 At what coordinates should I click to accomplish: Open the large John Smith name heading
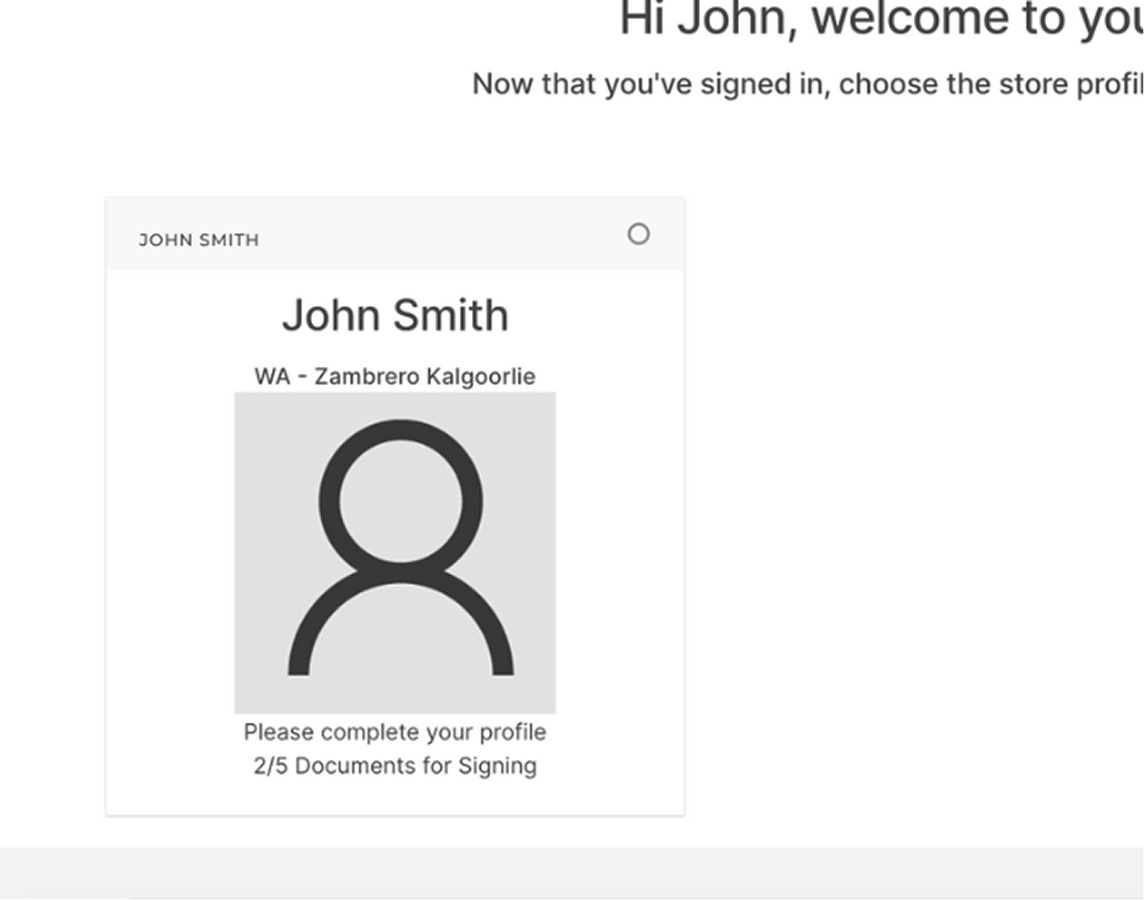pos(395,316)
